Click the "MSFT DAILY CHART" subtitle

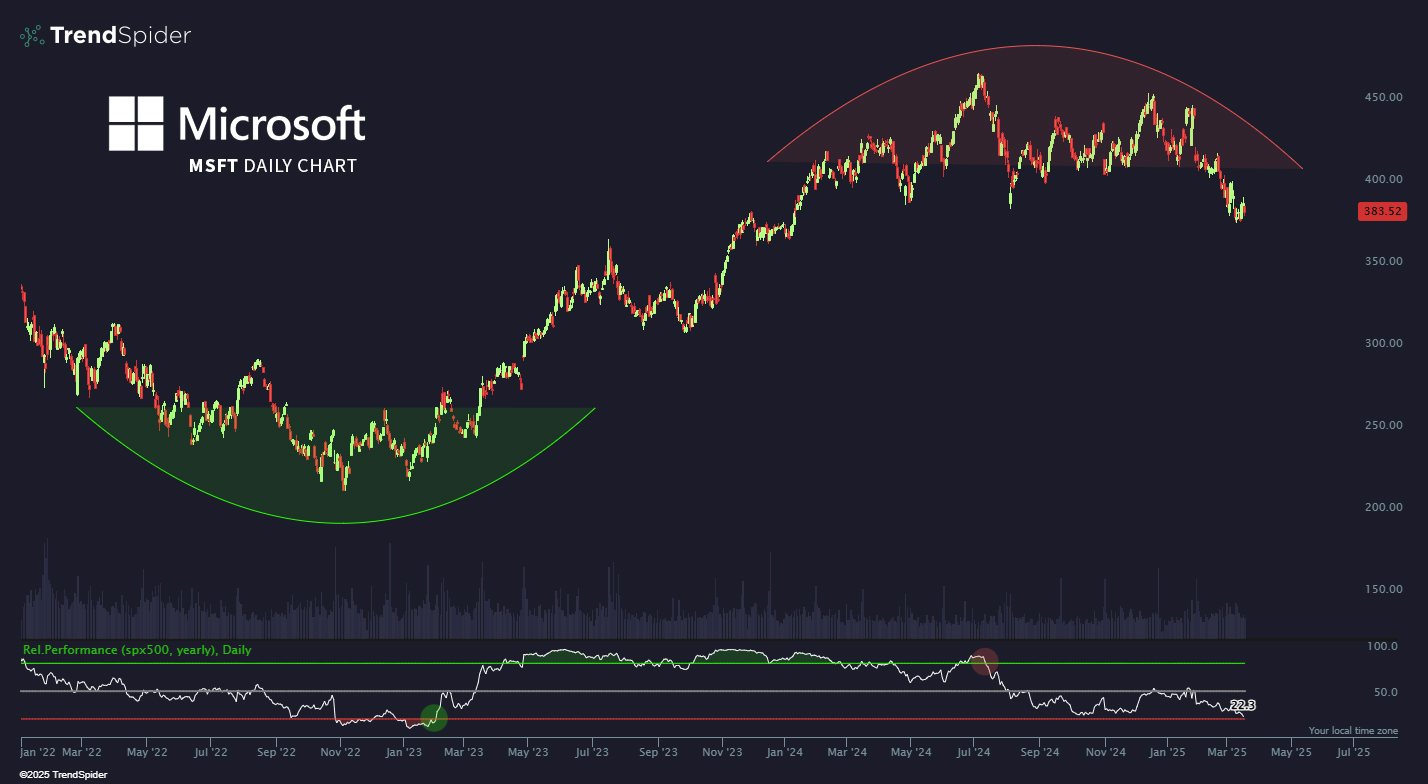(x=273, y=166)
